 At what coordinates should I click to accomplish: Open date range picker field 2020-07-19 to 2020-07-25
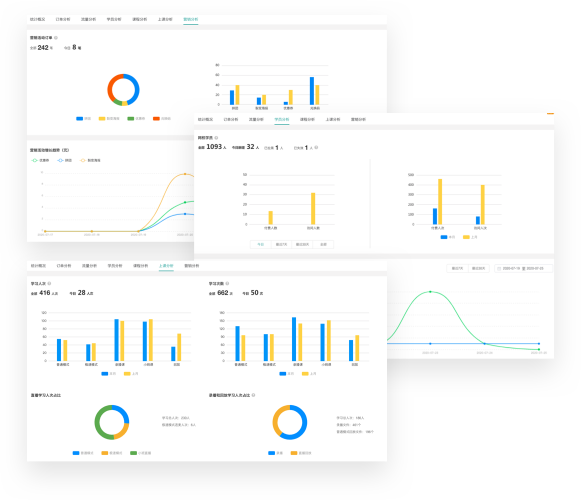523,268
